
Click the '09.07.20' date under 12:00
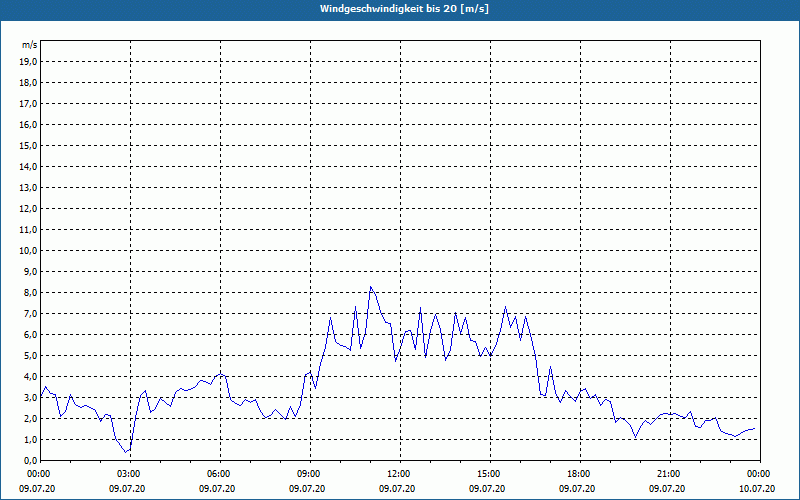click(x=397, y=489)
